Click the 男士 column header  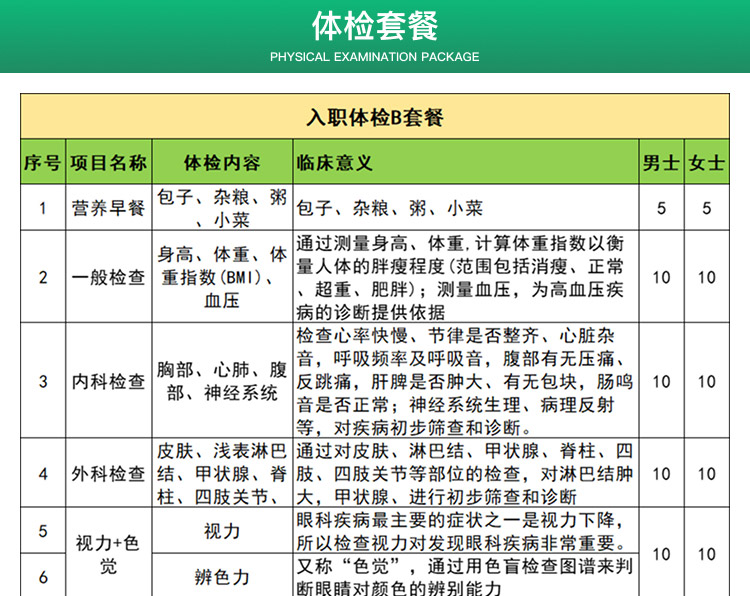pos(661,162)
